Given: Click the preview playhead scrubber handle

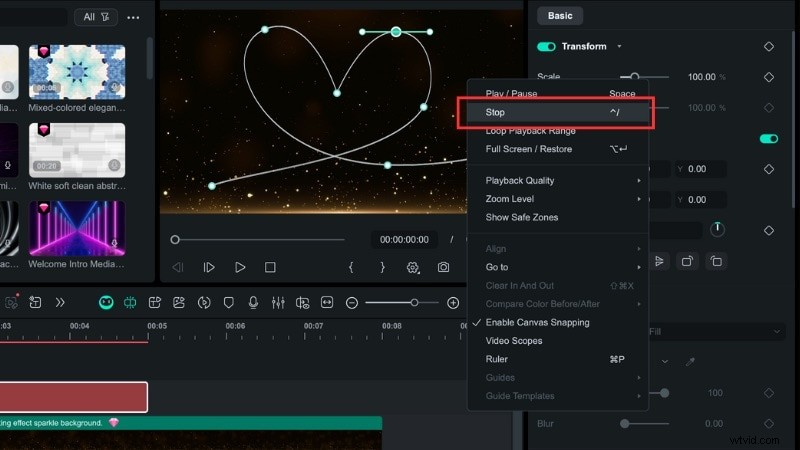Looking at the screenshot, I should click(x=175, y=239).
